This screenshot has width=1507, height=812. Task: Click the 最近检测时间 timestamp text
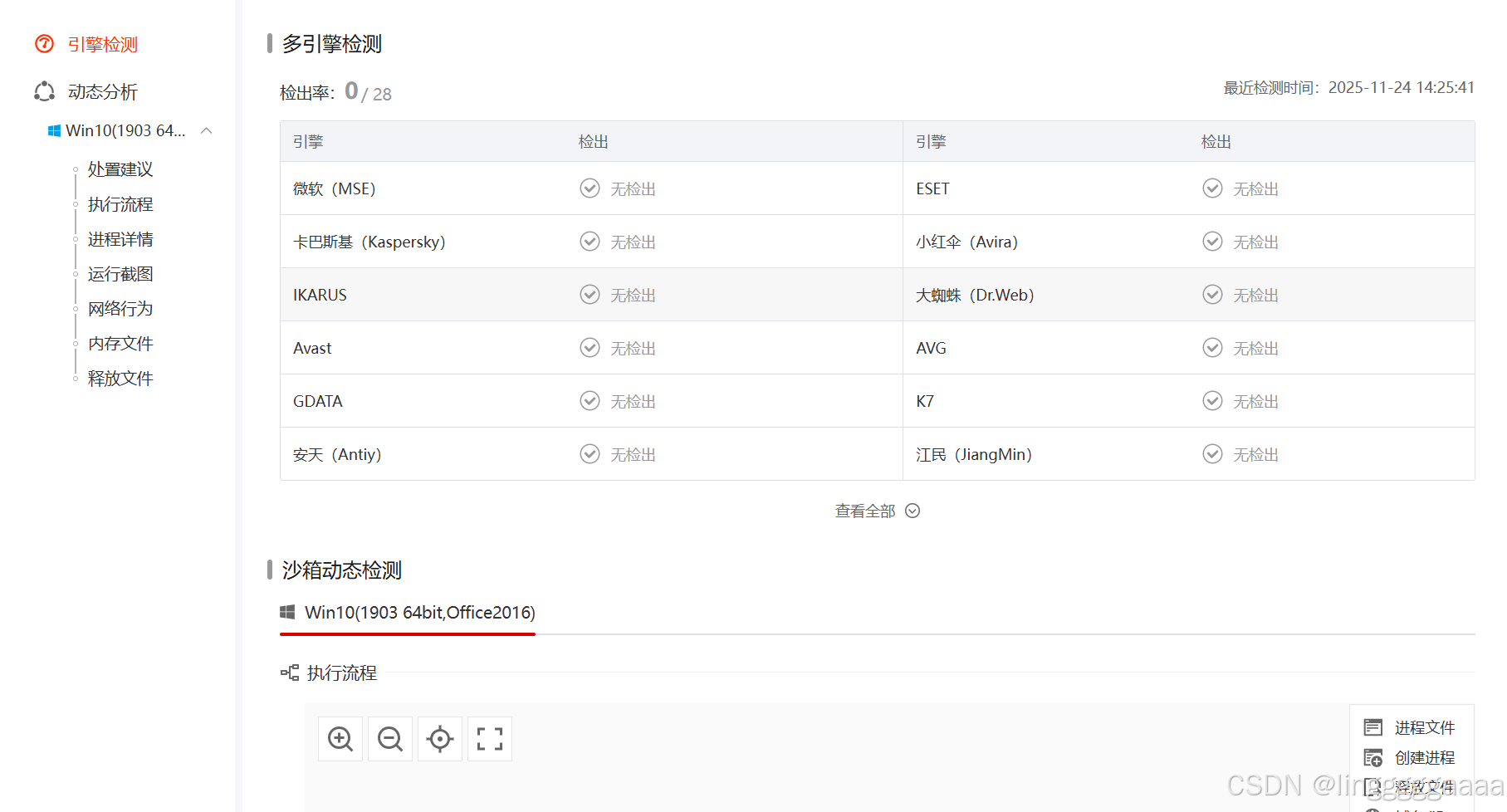(x=1348, y=88)
